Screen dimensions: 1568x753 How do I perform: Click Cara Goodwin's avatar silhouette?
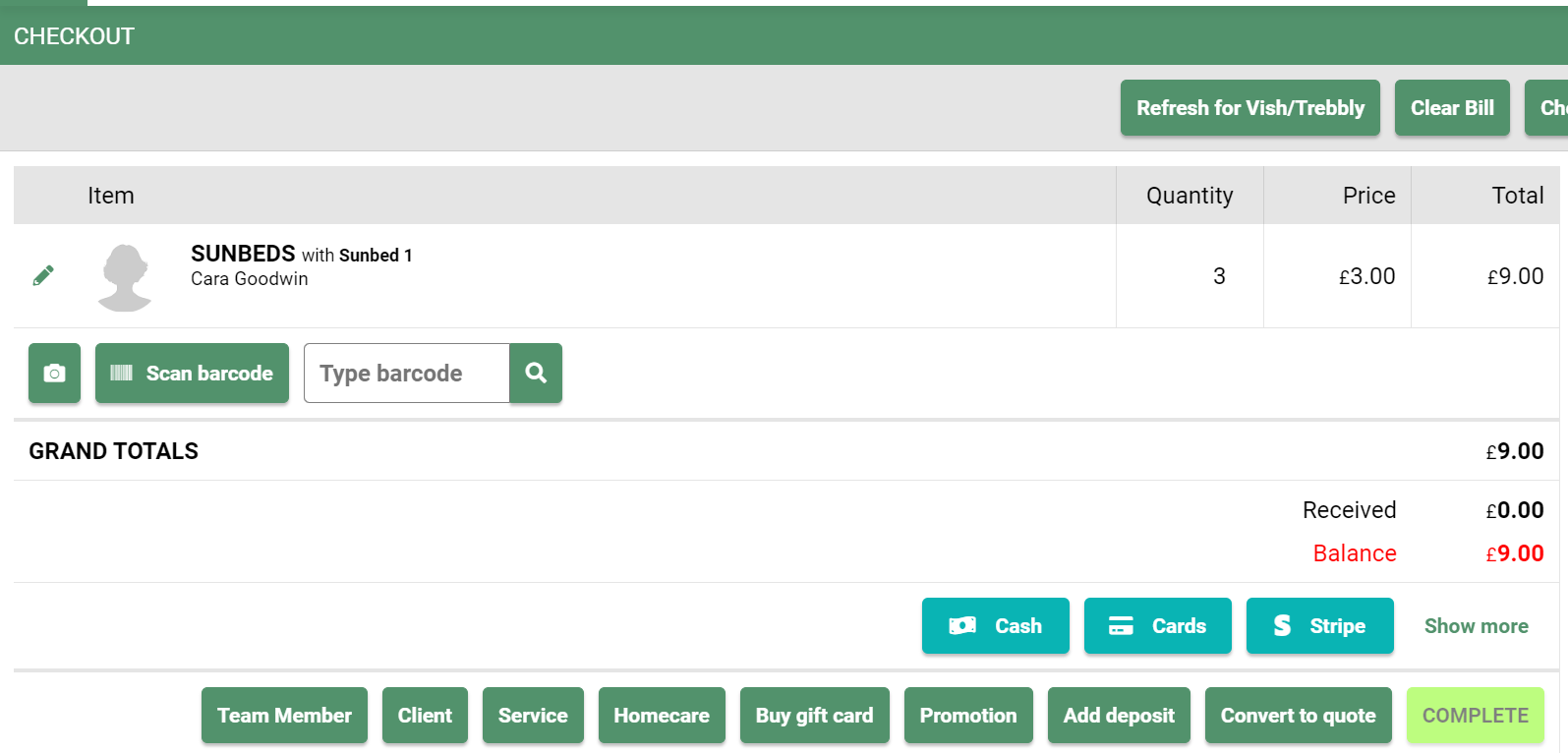tap(126, 277)
